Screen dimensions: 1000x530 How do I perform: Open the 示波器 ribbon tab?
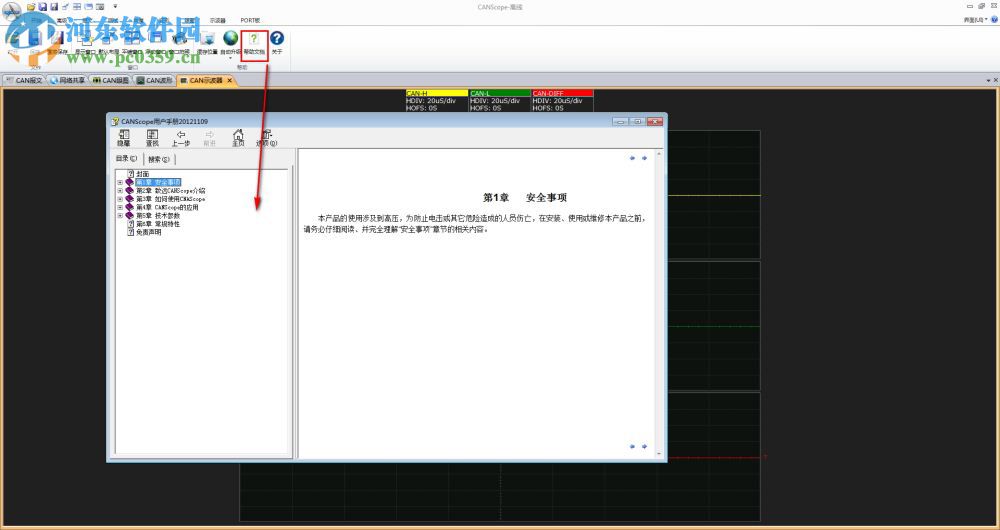pos(217,20)
